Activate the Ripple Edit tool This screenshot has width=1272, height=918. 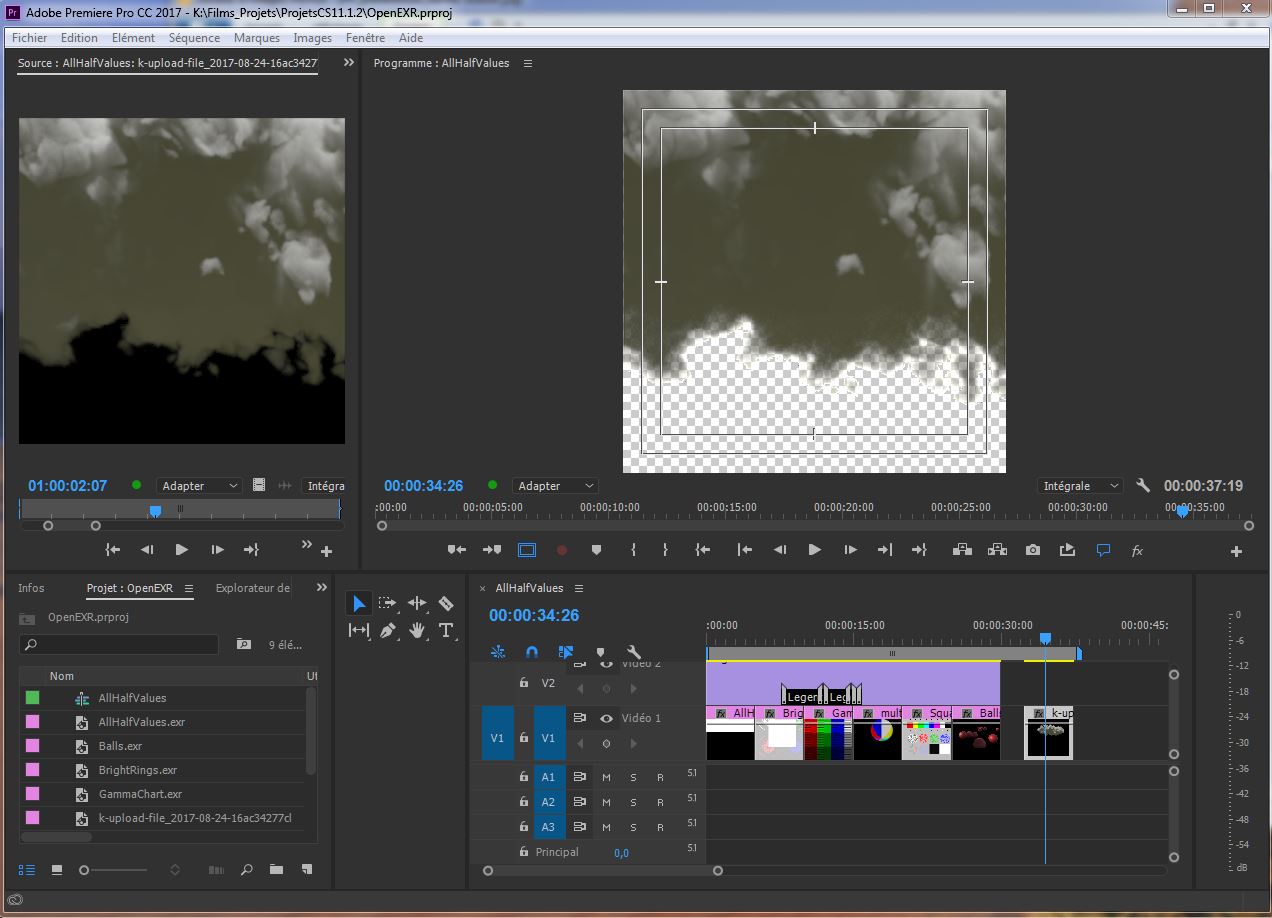417,603
